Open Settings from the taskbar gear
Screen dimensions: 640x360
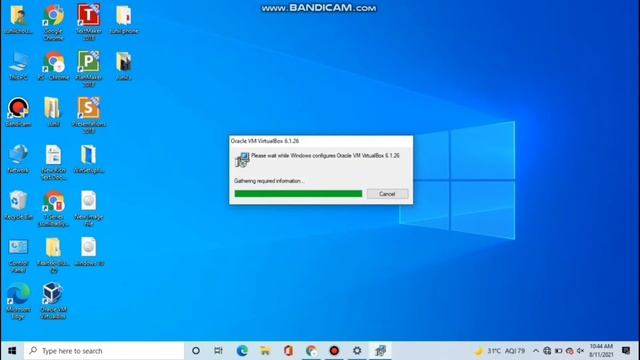pyautogui.click(x=357, y=351)
